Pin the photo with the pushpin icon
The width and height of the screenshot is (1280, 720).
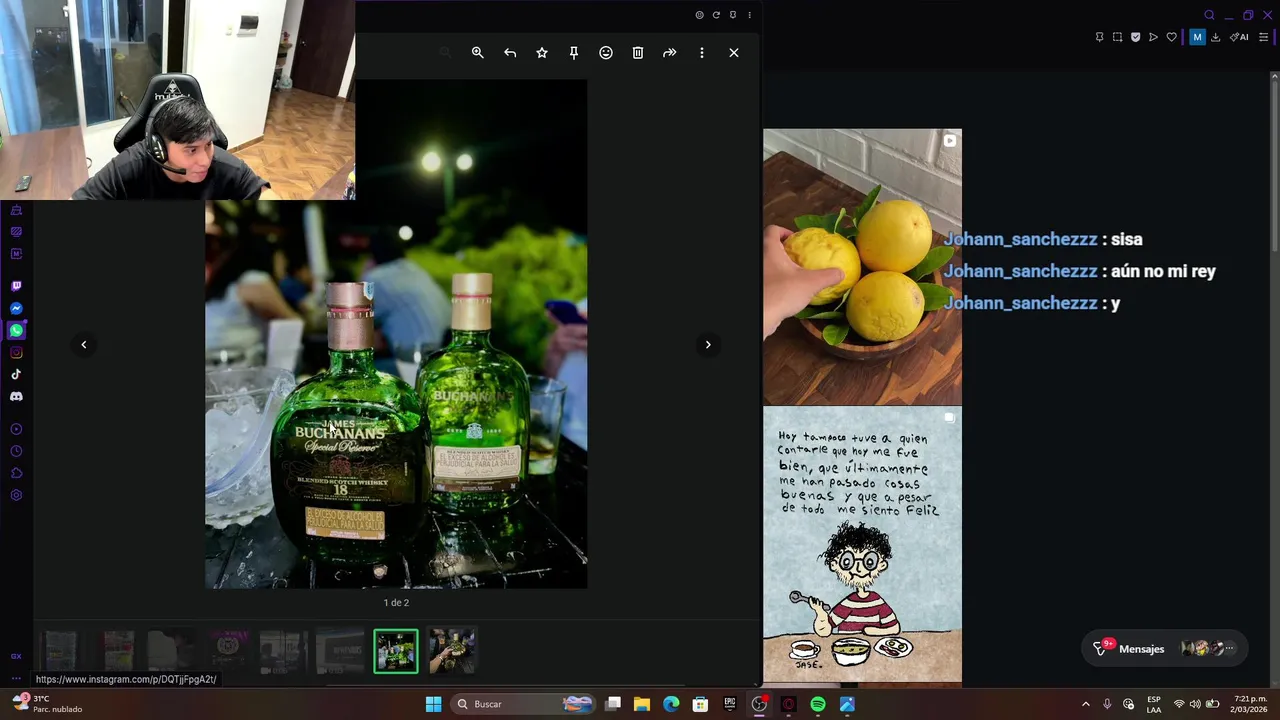[574, 53]
